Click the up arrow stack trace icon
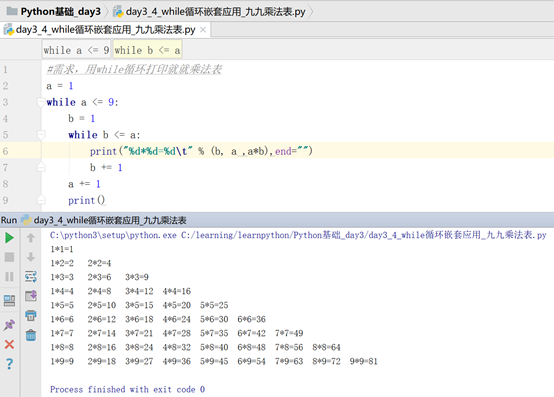 31,238
